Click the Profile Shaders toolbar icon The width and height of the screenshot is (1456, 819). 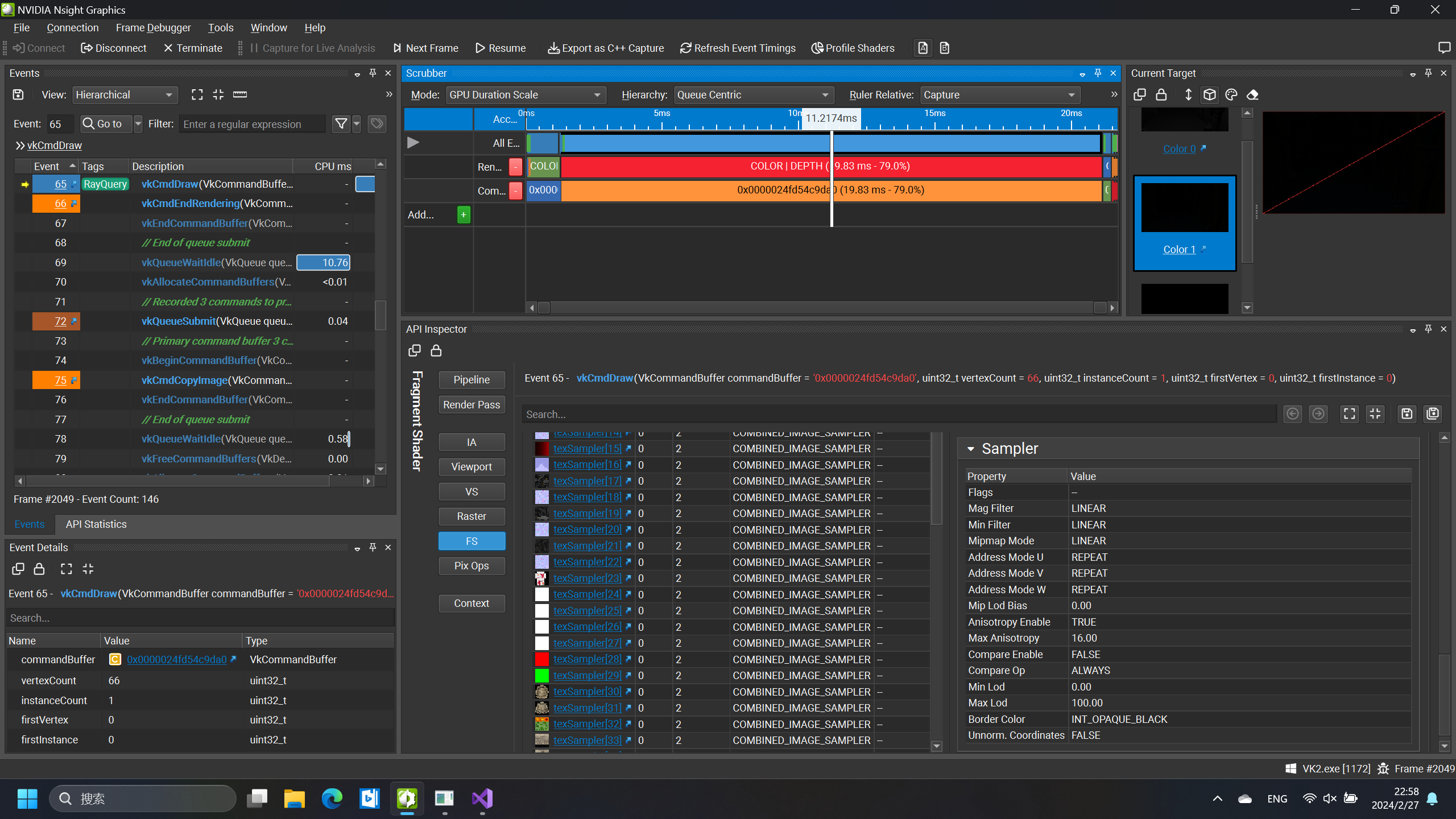(x=817, y=48)
